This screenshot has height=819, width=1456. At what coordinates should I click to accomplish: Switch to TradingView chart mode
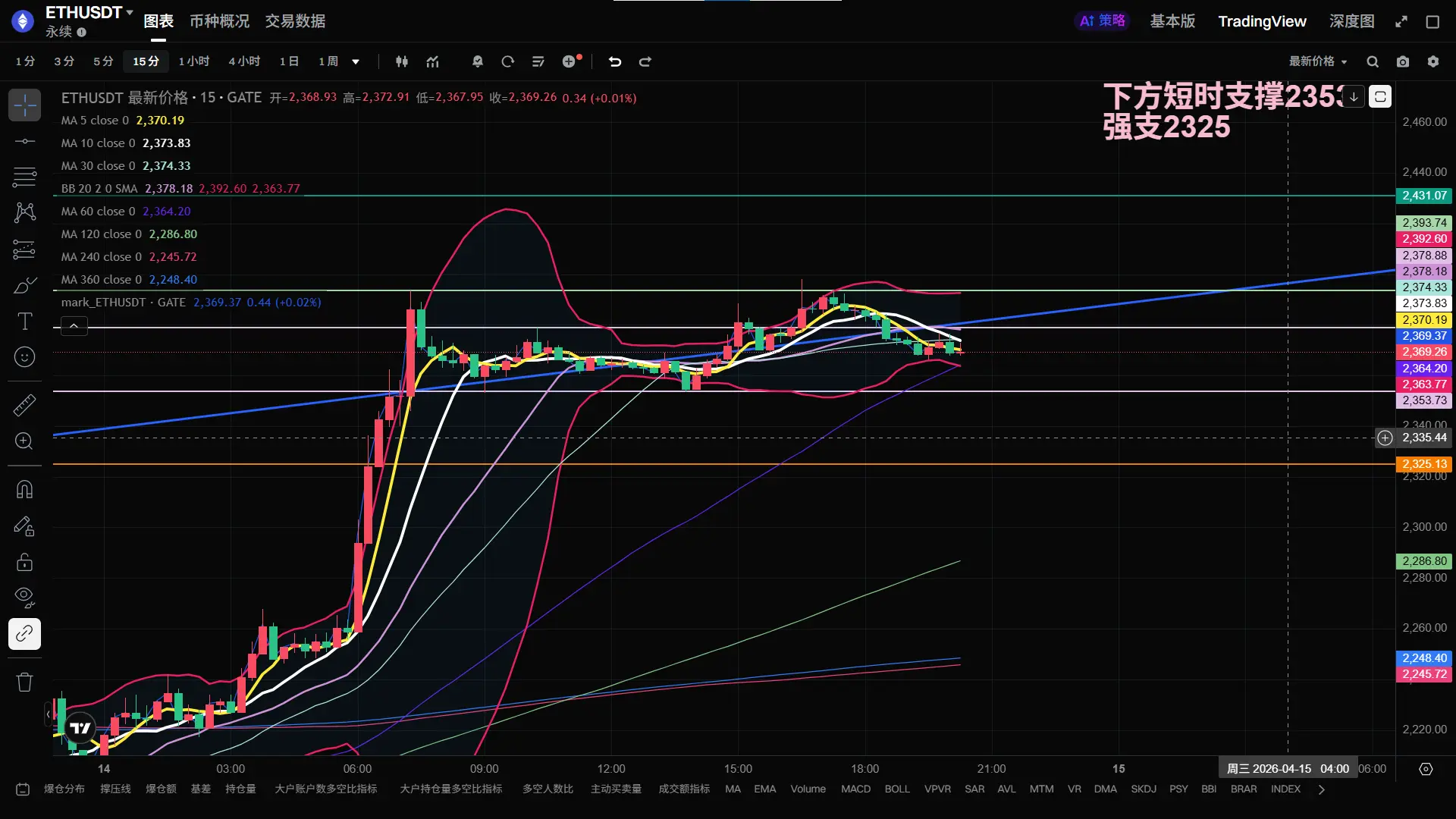(1262, 21)
